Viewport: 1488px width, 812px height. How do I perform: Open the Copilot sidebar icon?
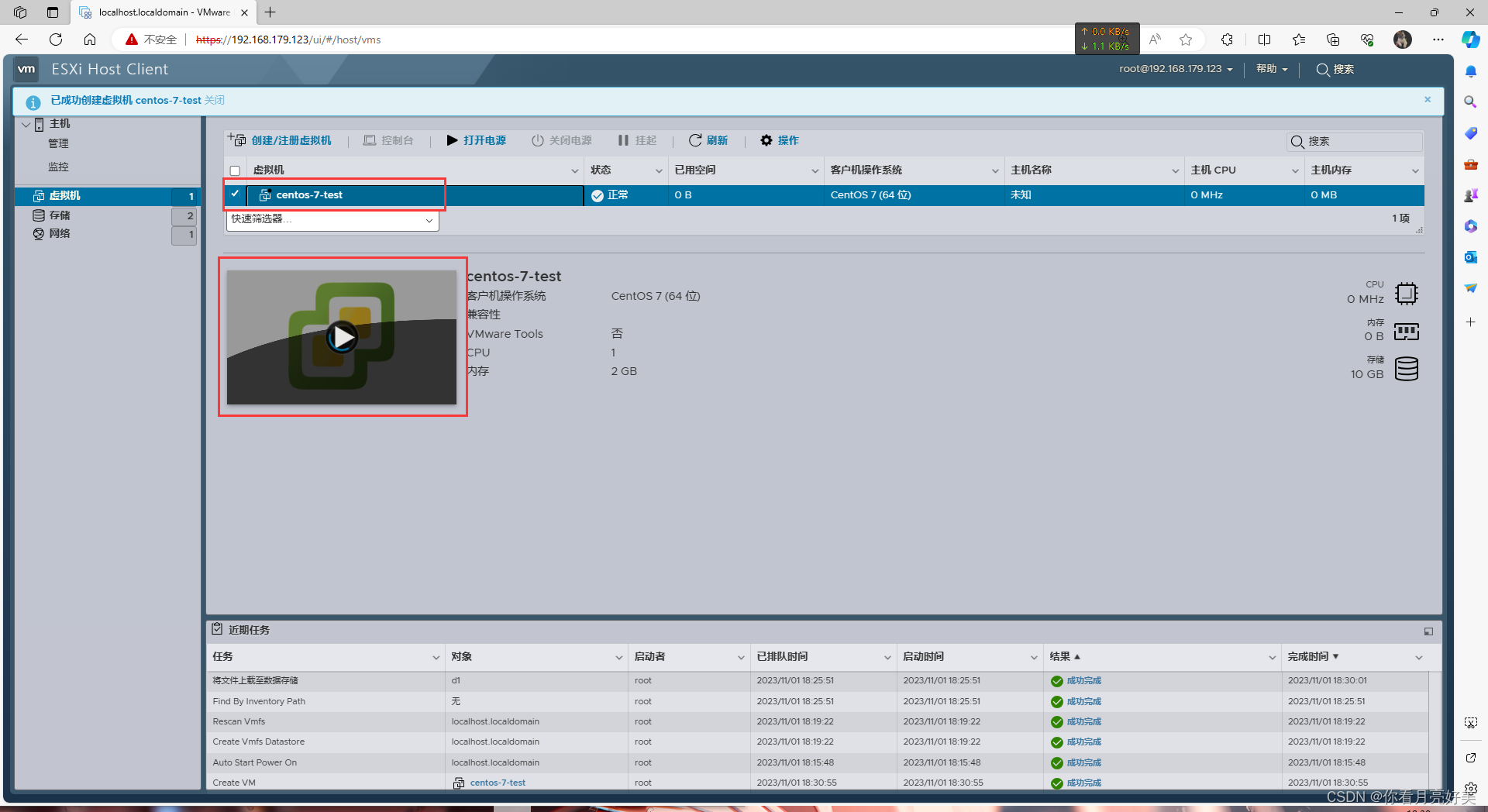(x=1470, y=40)
